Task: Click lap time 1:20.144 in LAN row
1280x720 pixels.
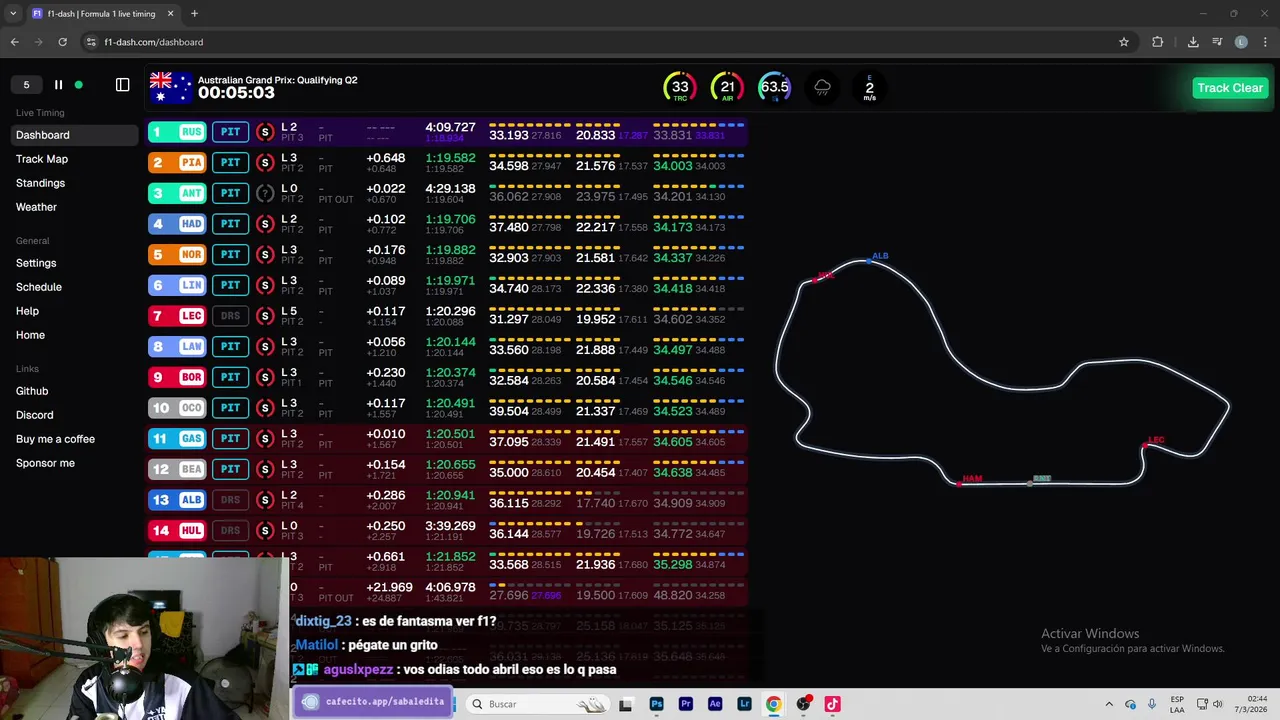Action: 450,342
